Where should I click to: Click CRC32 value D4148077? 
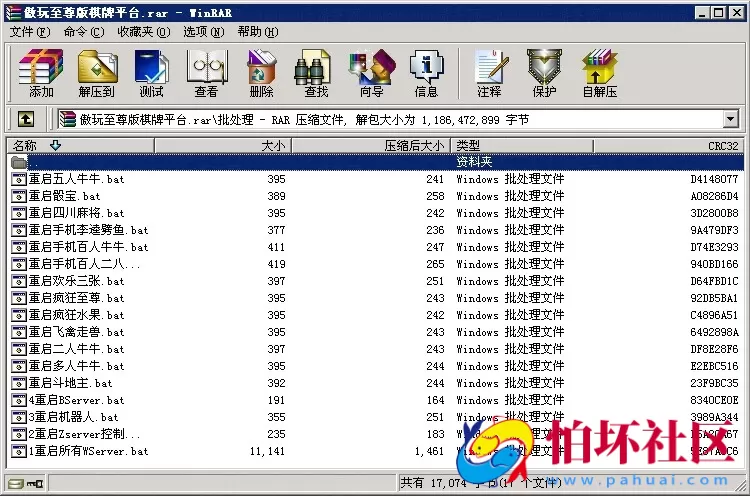click(714, 179)
